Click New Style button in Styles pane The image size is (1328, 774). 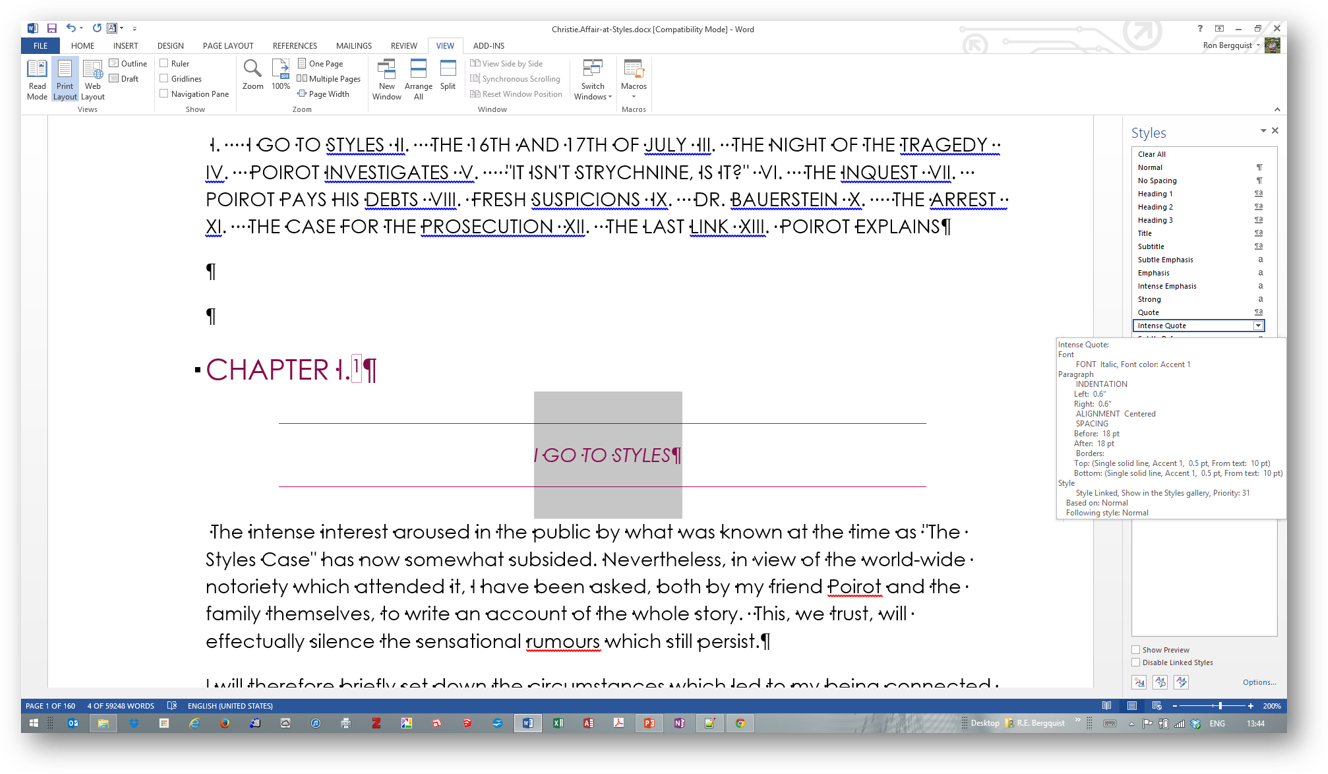[1139, 682]
